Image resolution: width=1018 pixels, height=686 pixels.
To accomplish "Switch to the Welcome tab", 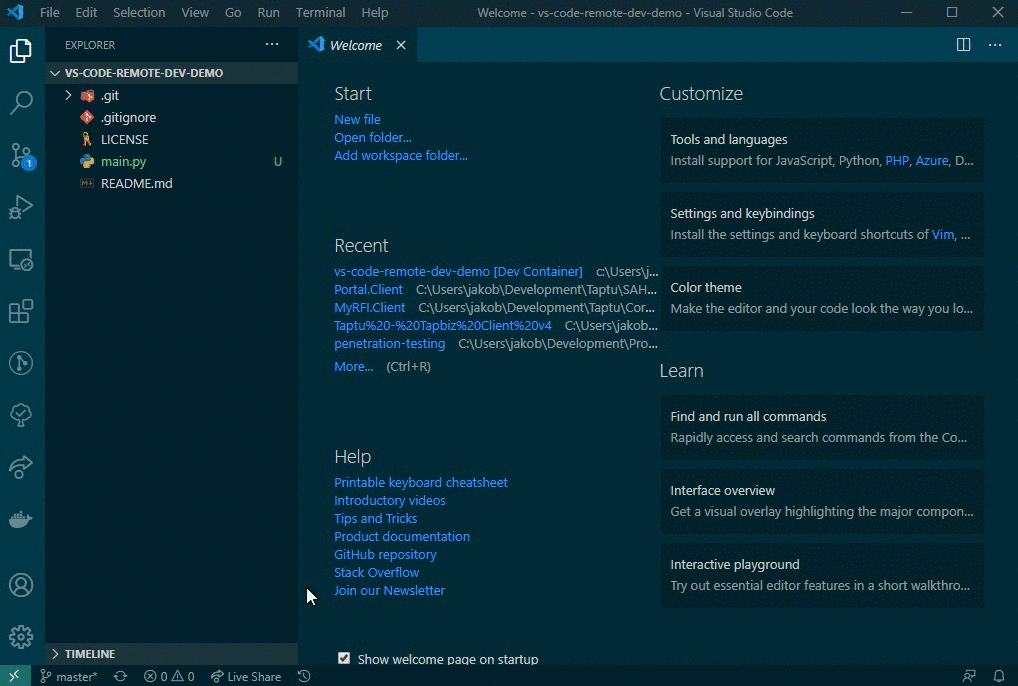I will point(355,44).
